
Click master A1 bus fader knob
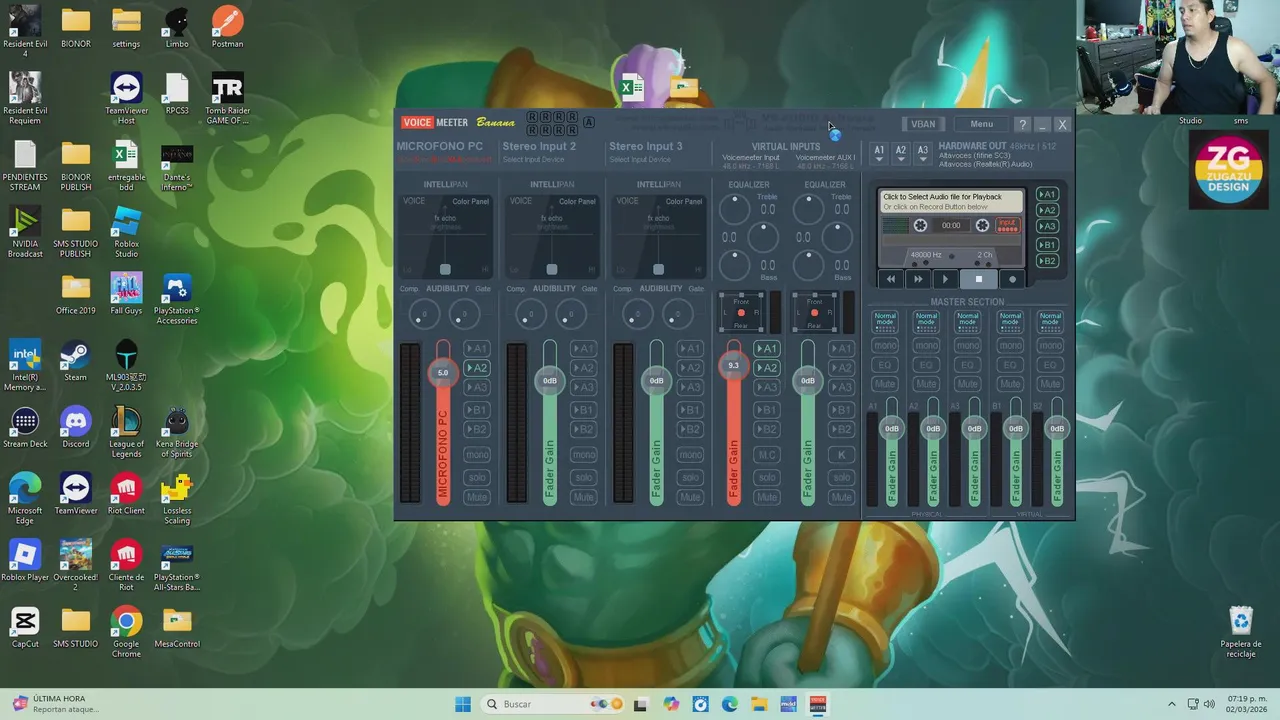tap(891, 428)
